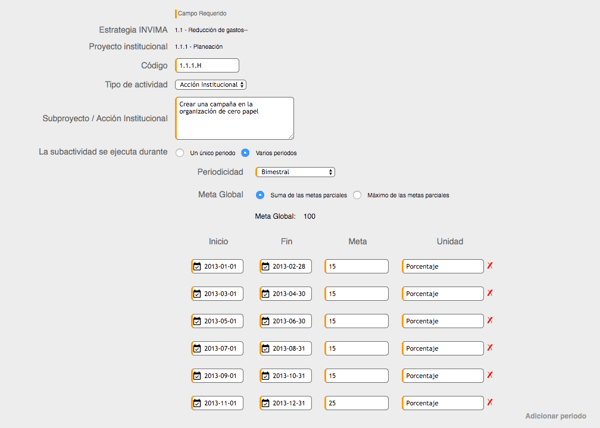Click the Unidad field in first period row

443,267
